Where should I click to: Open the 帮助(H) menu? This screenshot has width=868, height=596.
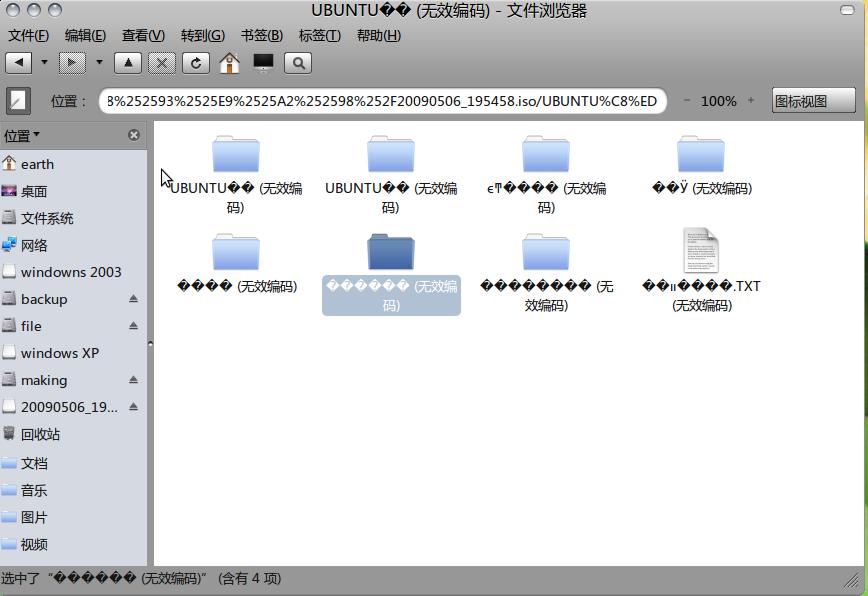click(379, 36)
